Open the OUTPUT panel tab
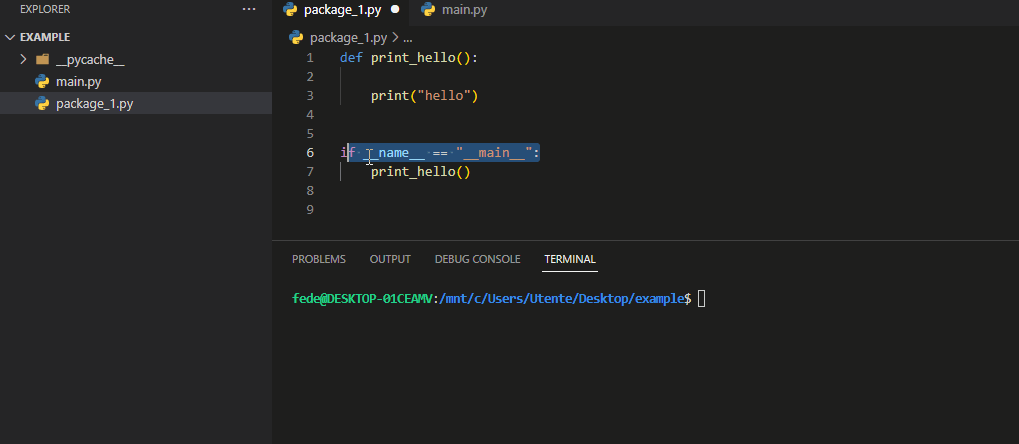1019x444 pixels. pos(390,259)
